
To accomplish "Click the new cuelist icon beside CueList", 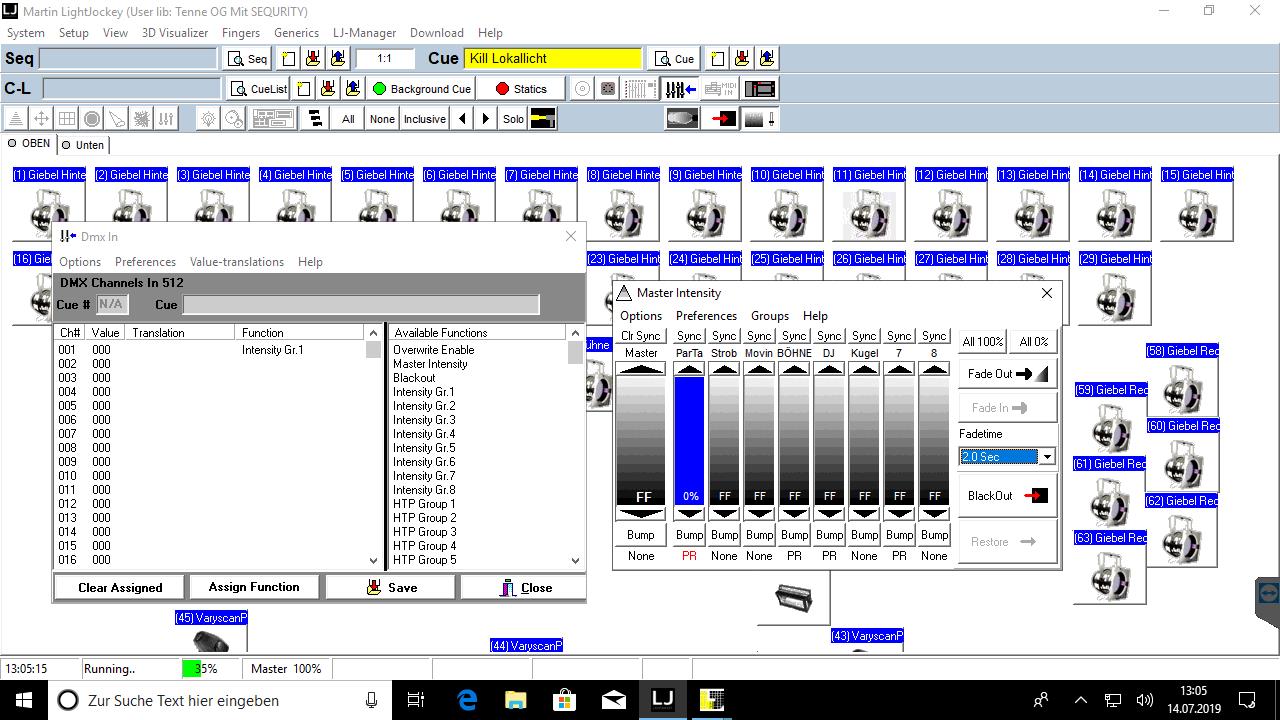I will click(303, 89).
